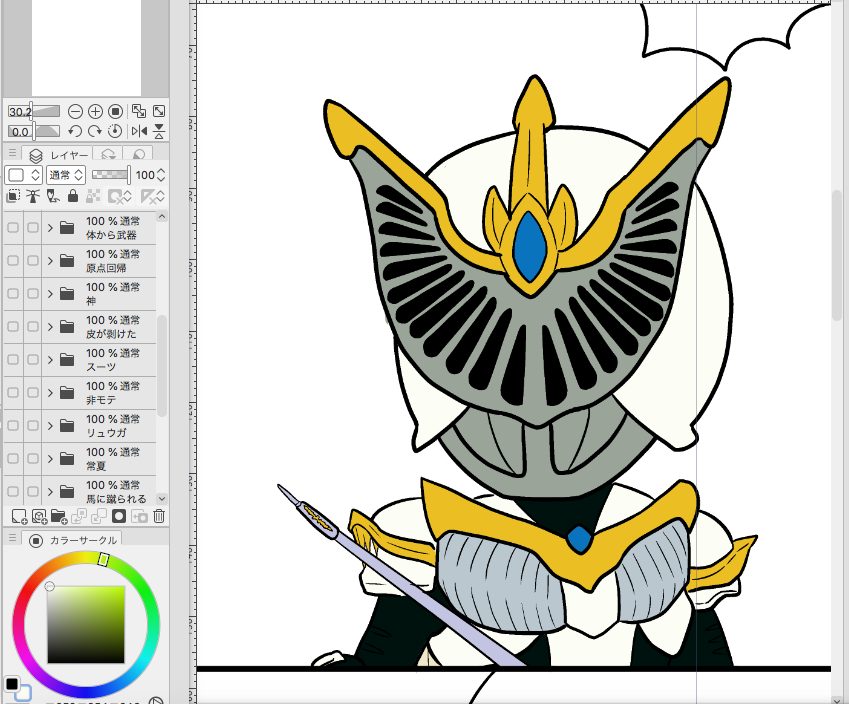This screenshot has height=704, width=849.
Task: Toggle clip to layer below
Action: pyautogui.click(x=14, y=196)
